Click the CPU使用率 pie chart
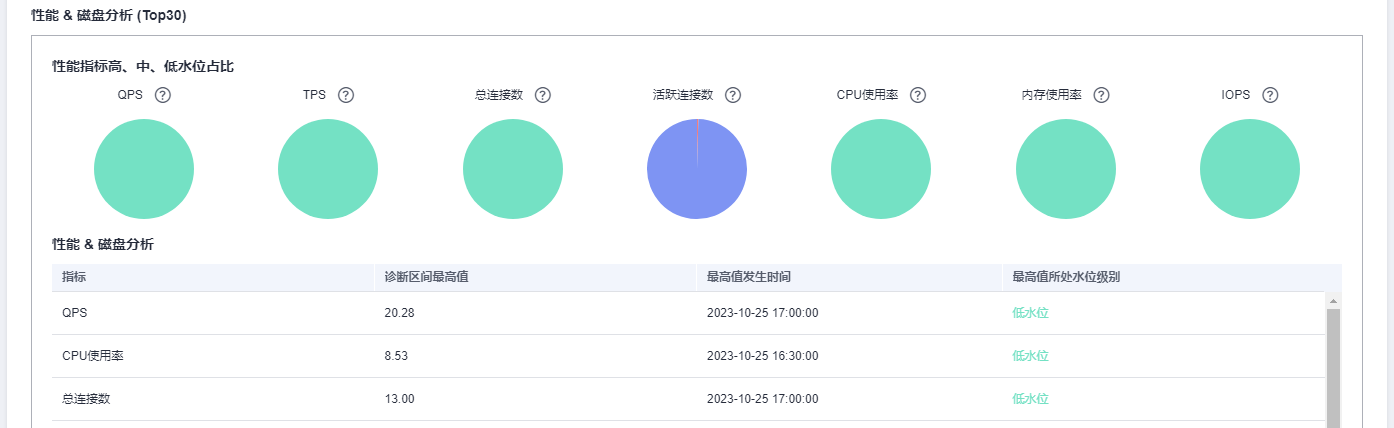This screenshot has width=1394, height=428. click(881, 169)
